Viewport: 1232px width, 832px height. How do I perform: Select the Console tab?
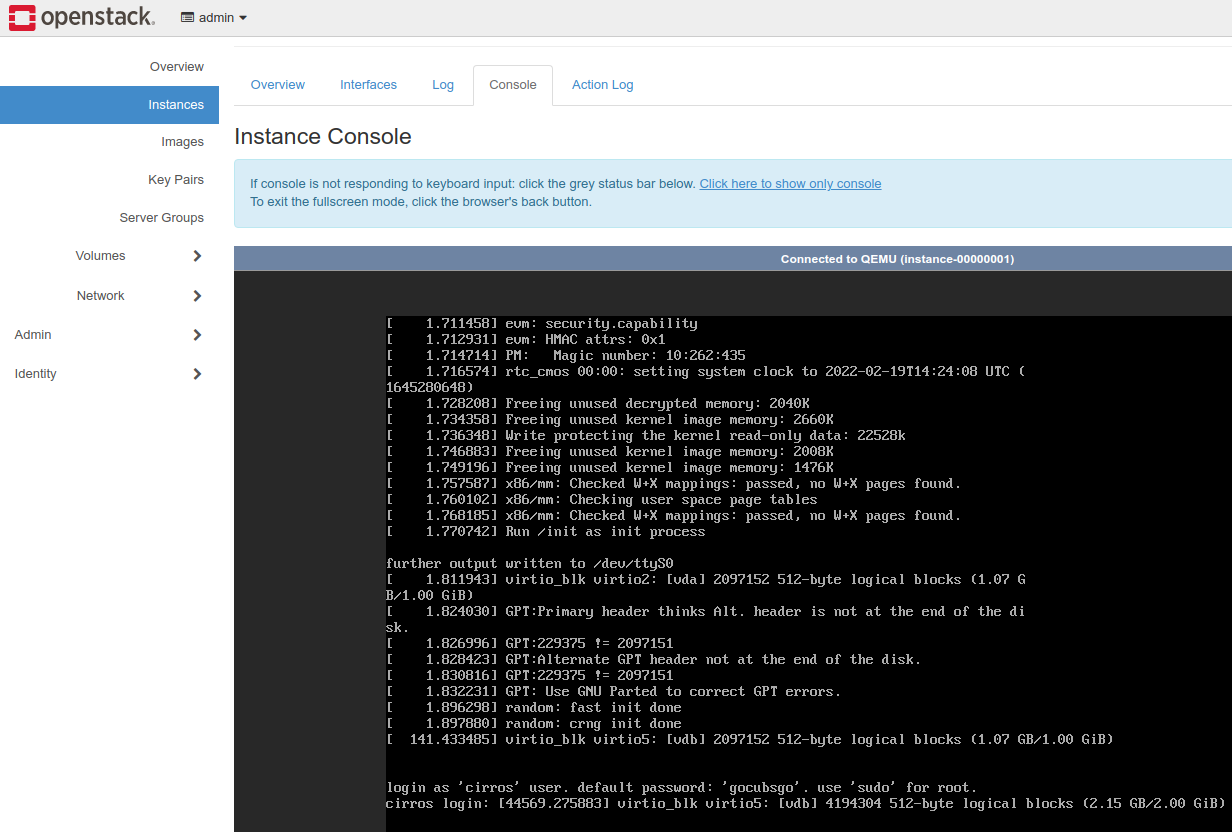pos(513,85)
